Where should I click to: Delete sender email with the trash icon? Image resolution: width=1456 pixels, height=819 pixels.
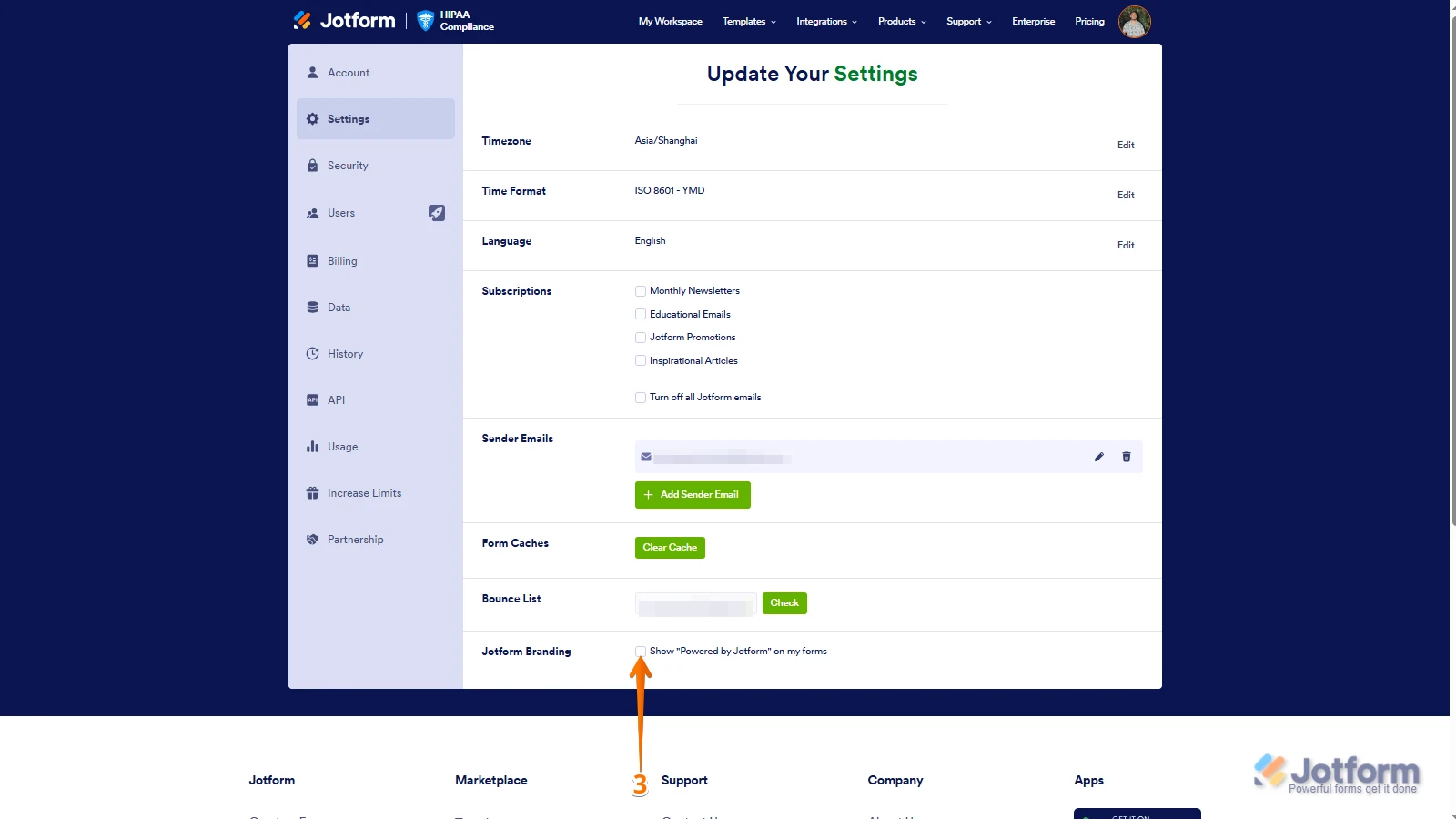pyautogui.click(x=1126, y=457)
